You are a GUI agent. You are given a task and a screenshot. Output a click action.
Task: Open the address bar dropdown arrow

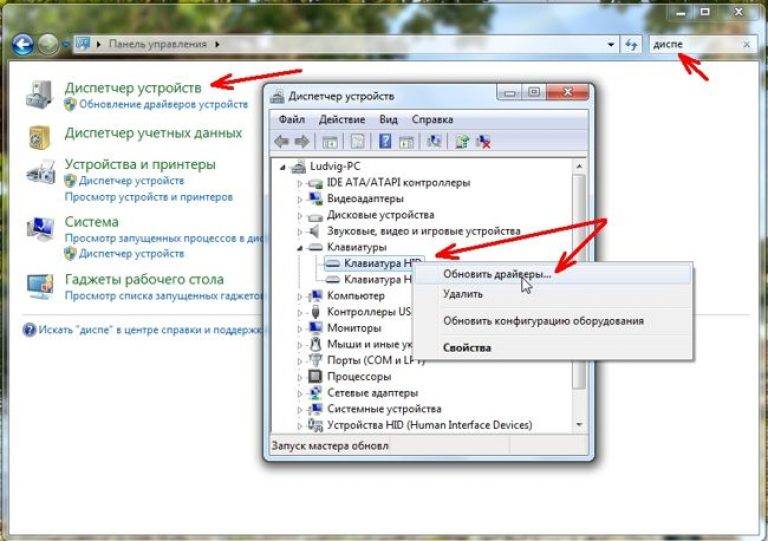(x=611, y=45)
